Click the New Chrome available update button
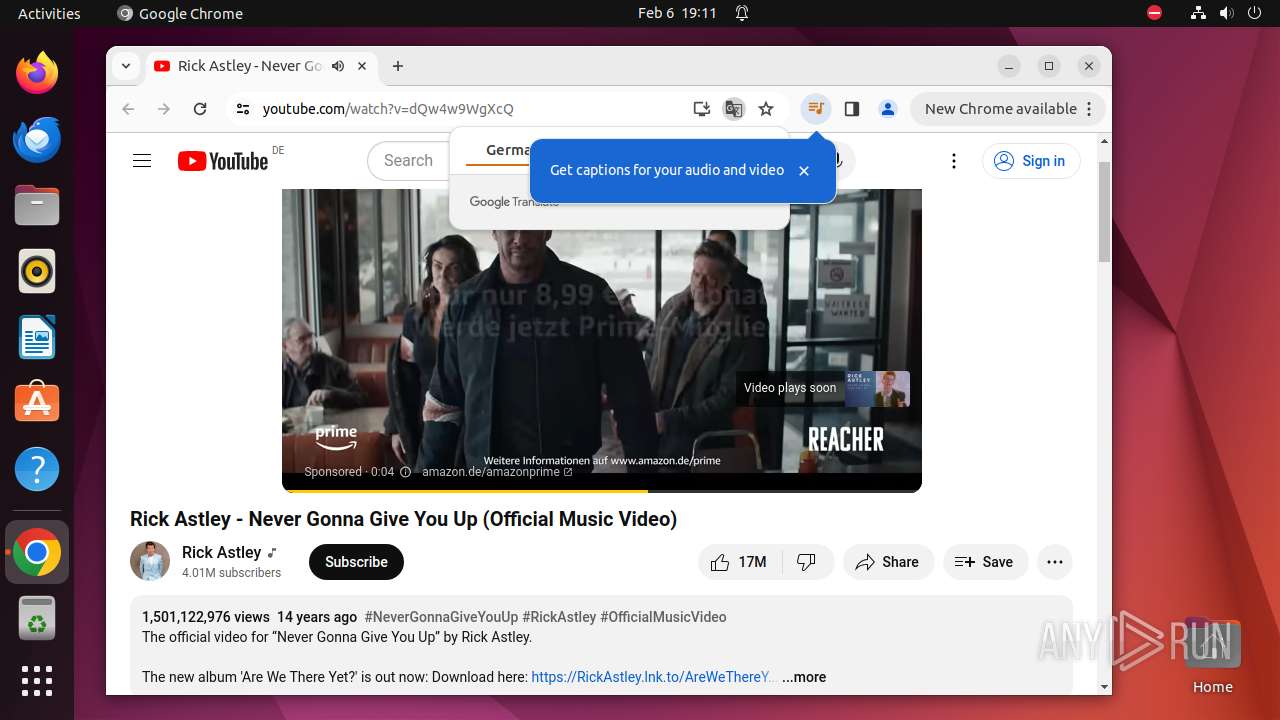Image resolution: width=1280 pixels, height=720 pixels. pos(1008,109)
